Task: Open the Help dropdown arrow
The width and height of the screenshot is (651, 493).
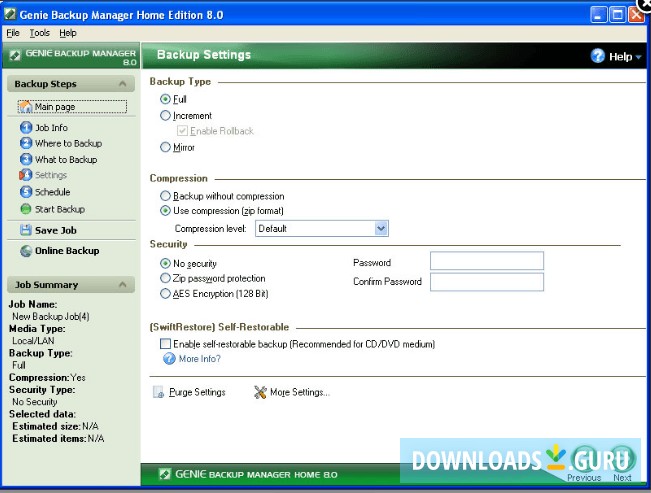Action: (639, 57)
